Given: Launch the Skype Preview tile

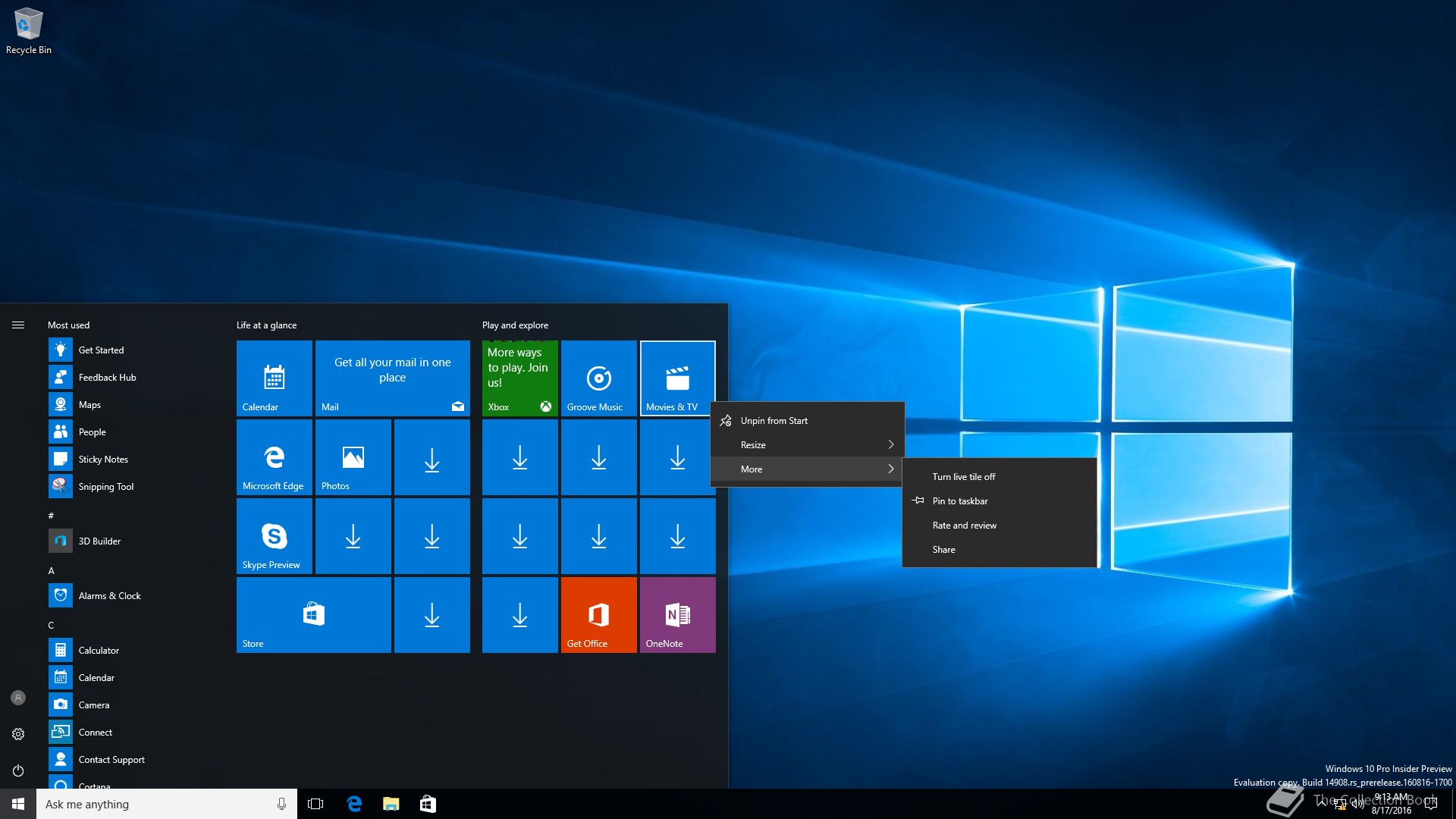Looking at the screenshot, I should [275, 536].
